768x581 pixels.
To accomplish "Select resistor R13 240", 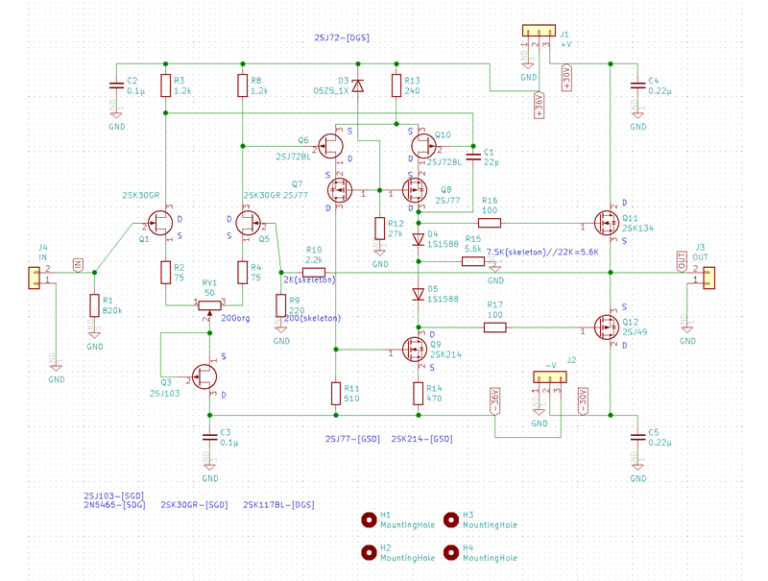I will 398,87.
